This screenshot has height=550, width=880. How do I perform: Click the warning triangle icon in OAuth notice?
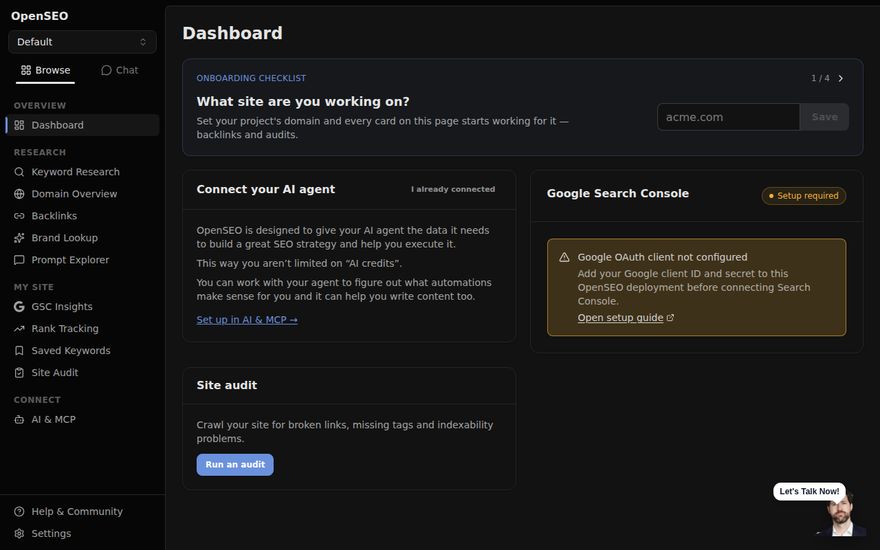[x=564, y=257]
